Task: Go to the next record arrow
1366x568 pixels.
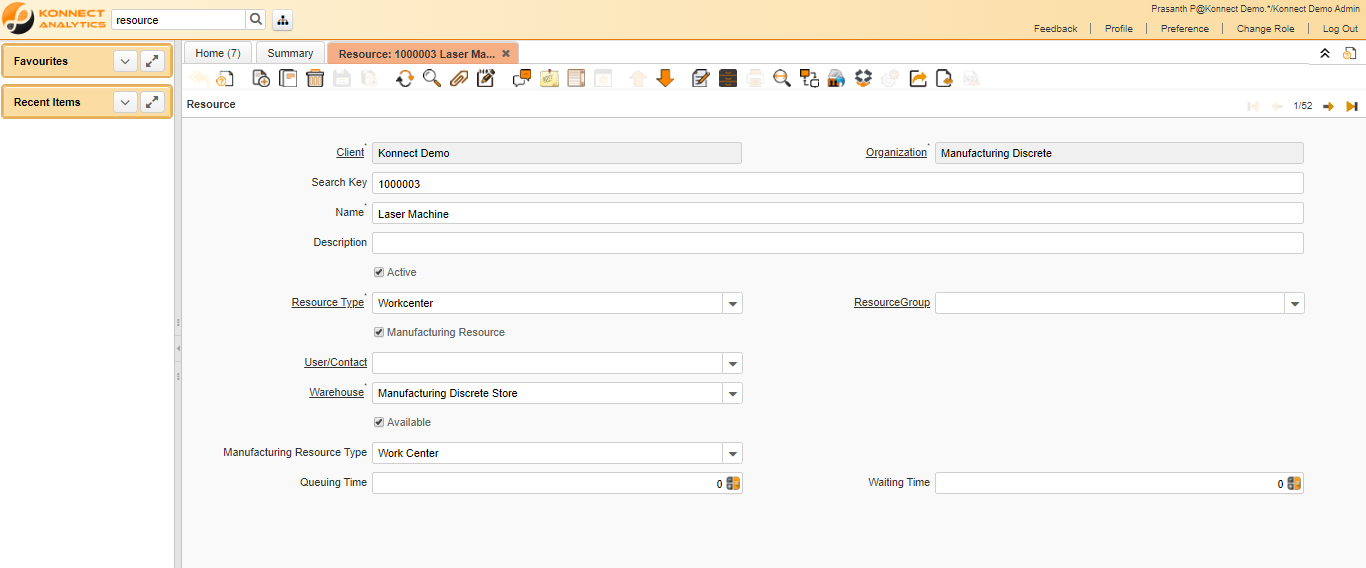Action: click(x=1328, y=106)
